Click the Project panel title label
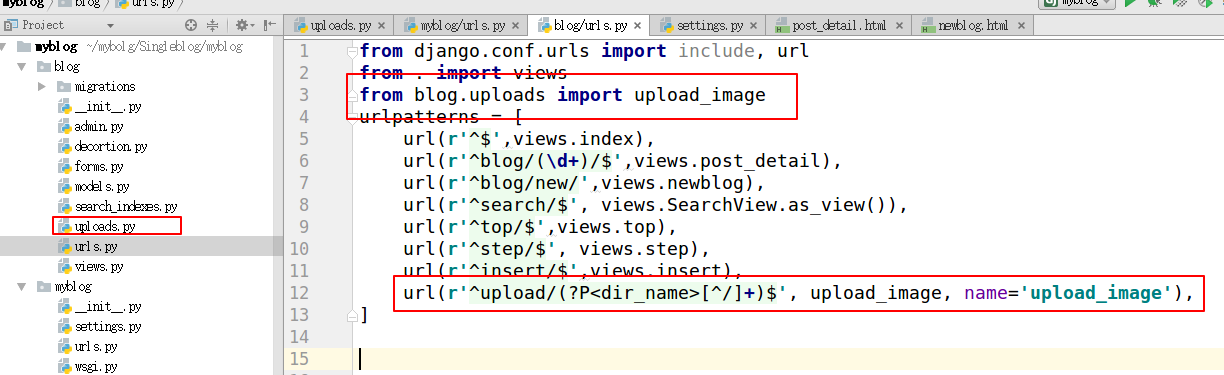 [x=43, y=25]
